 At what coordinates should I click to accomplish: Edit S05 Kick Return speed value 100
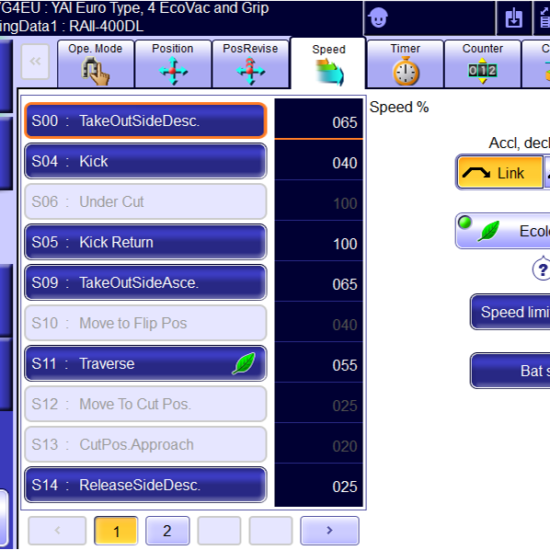[x=318, y=241]
